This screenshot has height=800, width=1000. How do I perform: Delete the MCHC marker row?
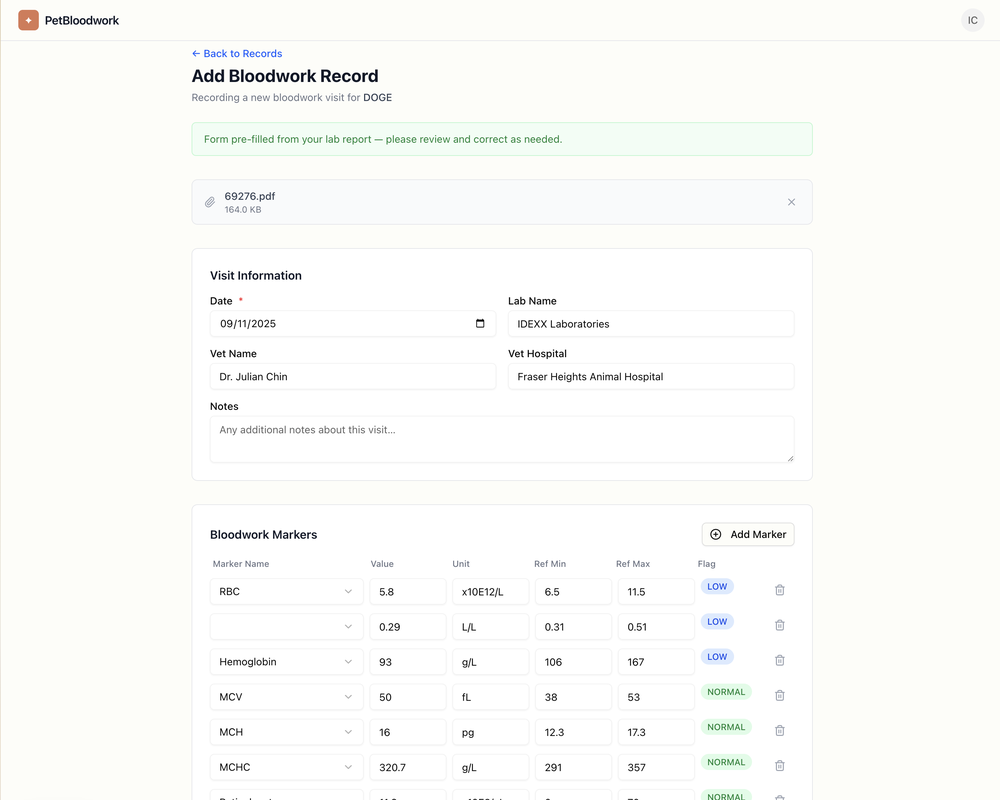click(x=779, y=766)
